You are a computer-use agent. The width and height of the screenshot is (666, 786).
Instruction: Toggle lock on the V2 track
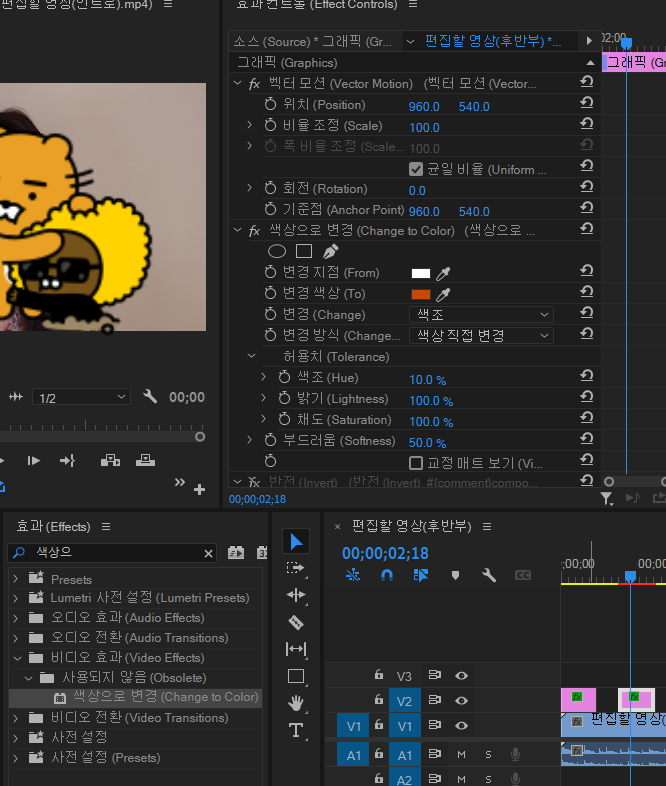tap(379, 699)
